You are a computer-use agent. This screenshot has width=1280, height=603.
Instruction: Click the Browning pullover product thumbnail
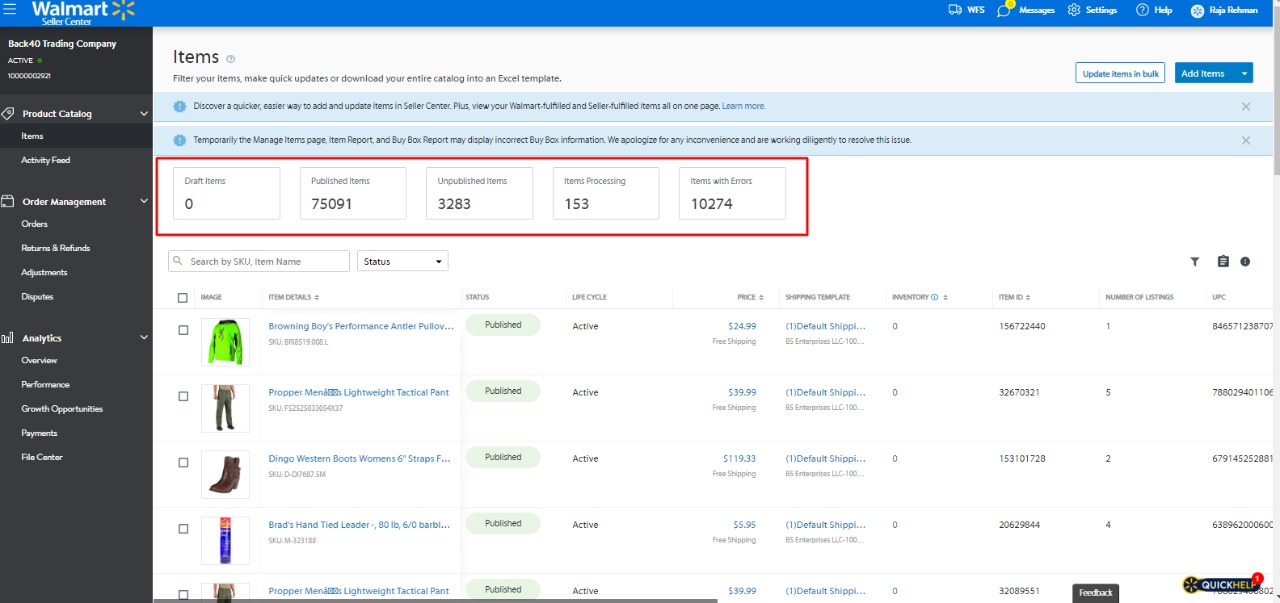pyautogui.click(x=225, y=342)
